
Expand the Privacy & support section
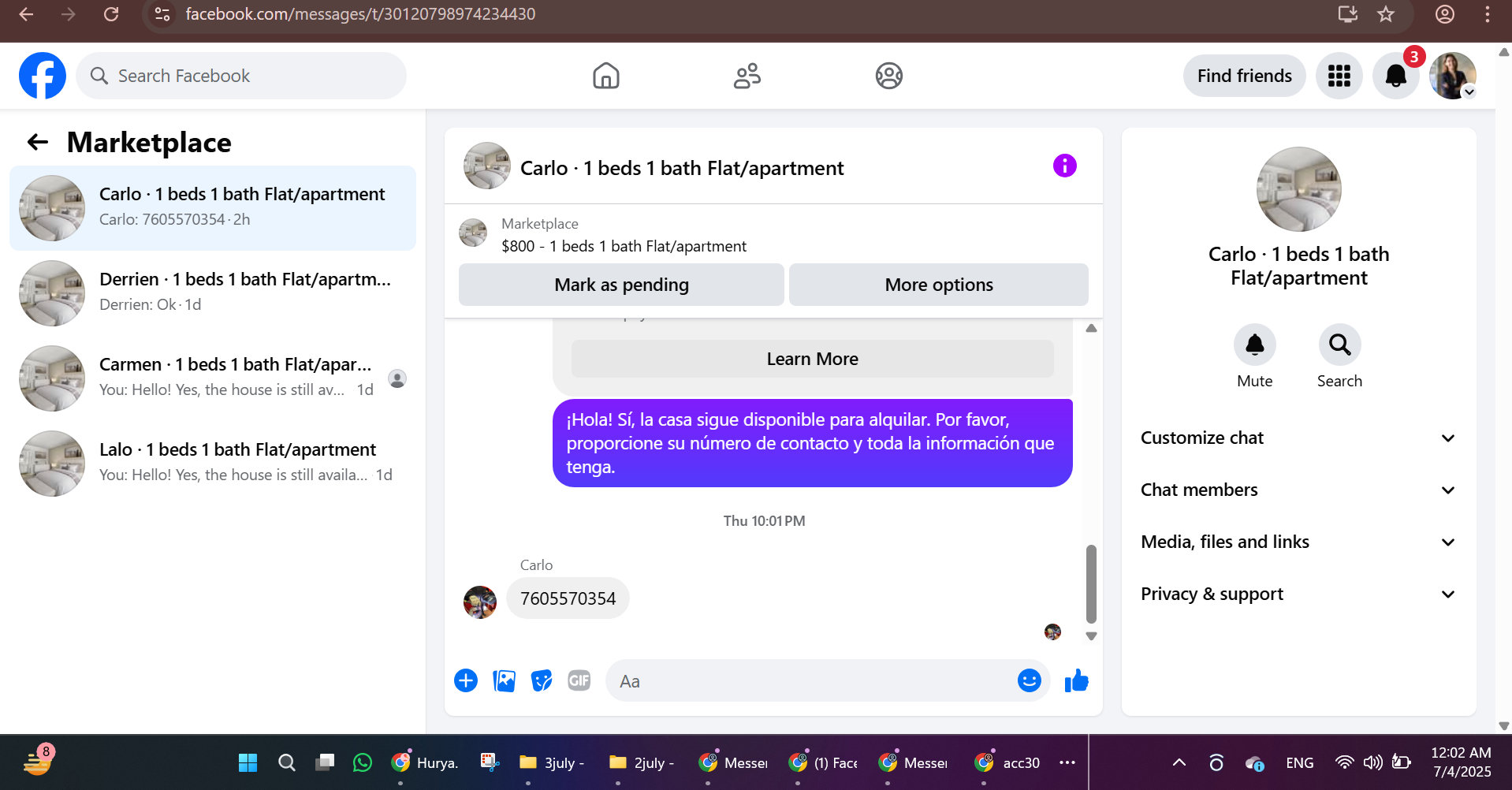tap(1298, 594)
